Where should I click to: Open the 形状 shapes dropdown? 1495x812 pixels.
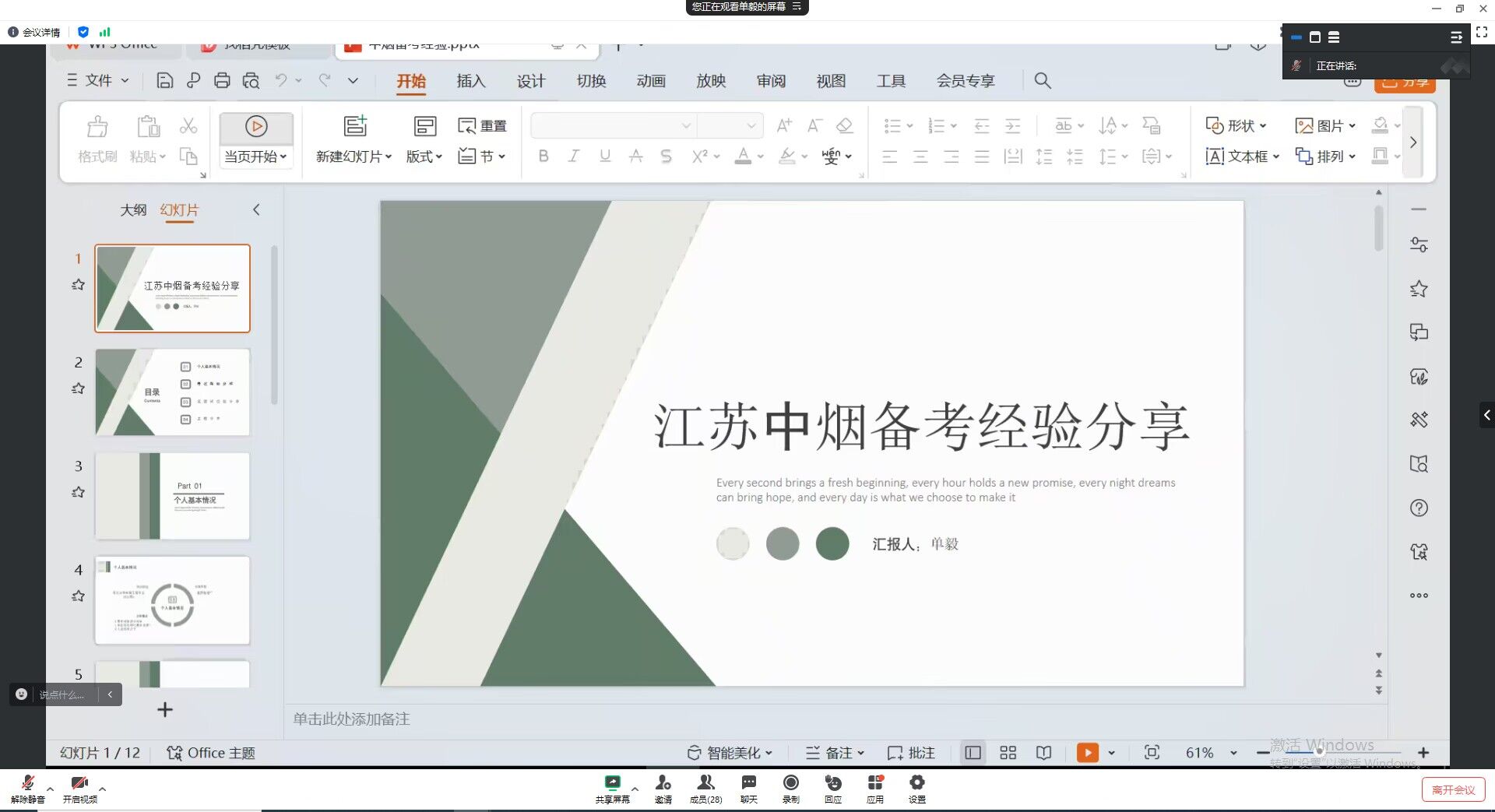tap(1236, 125)
